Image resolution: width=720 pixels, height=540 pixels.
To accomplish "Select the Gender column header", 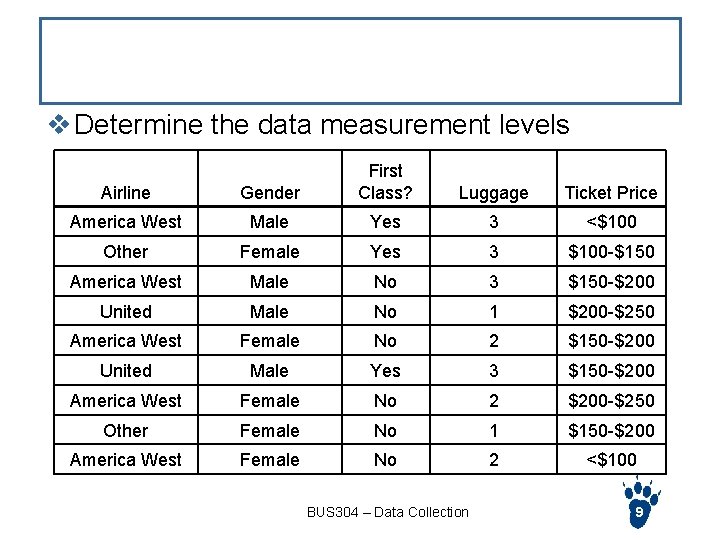I will (270, 192).
